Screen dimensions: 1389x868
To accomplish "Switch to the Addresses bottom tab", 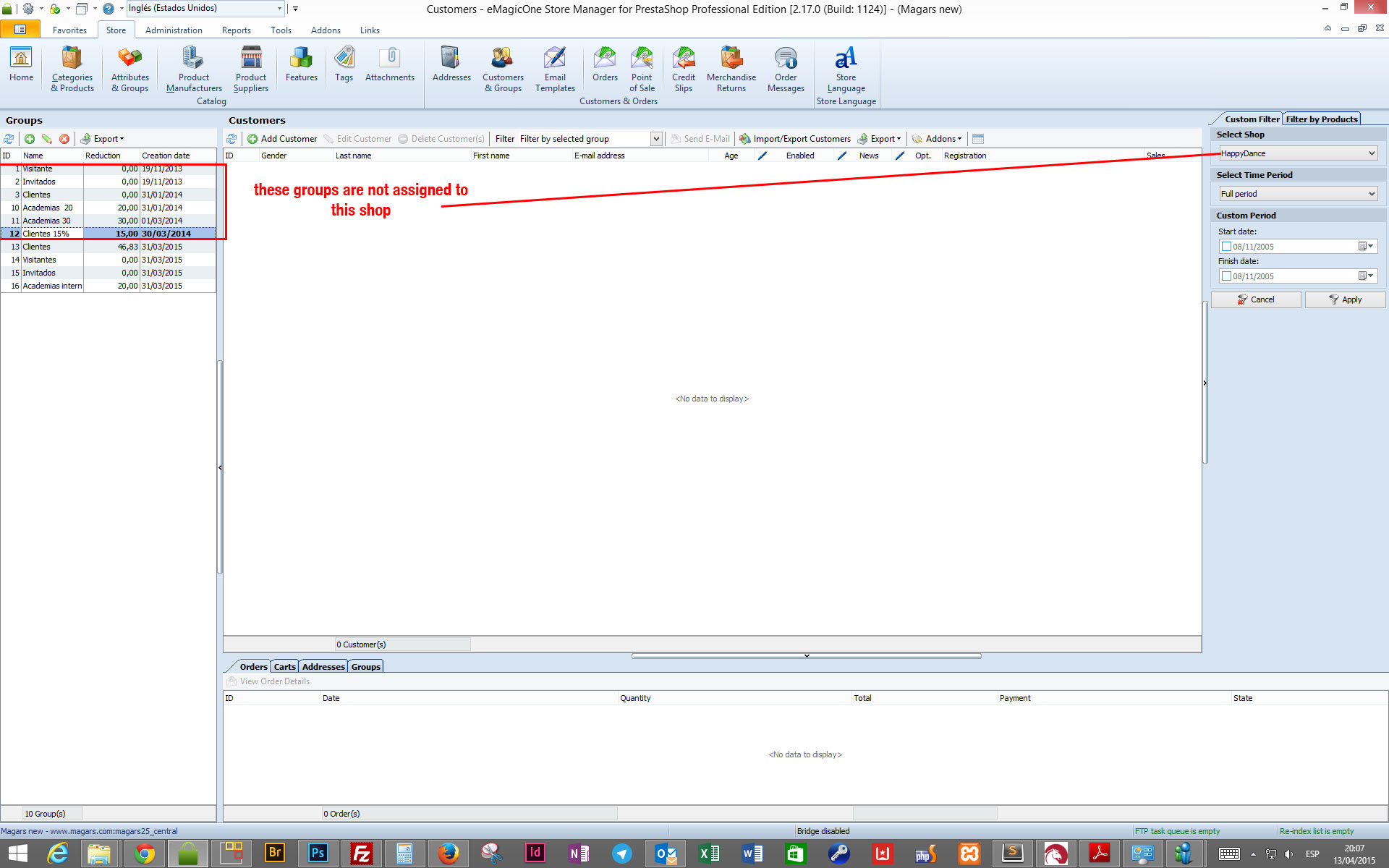I will [x=323, y=667].
